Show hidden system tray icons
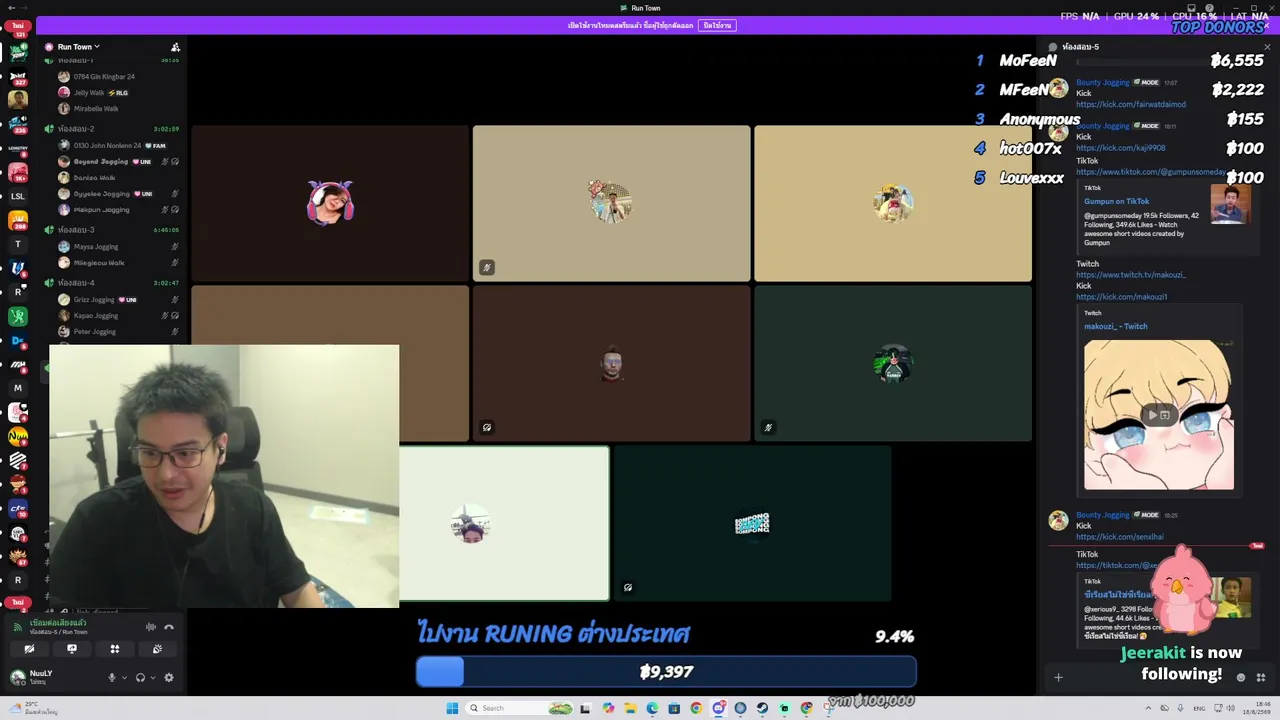 click(x=1150, y=708)
